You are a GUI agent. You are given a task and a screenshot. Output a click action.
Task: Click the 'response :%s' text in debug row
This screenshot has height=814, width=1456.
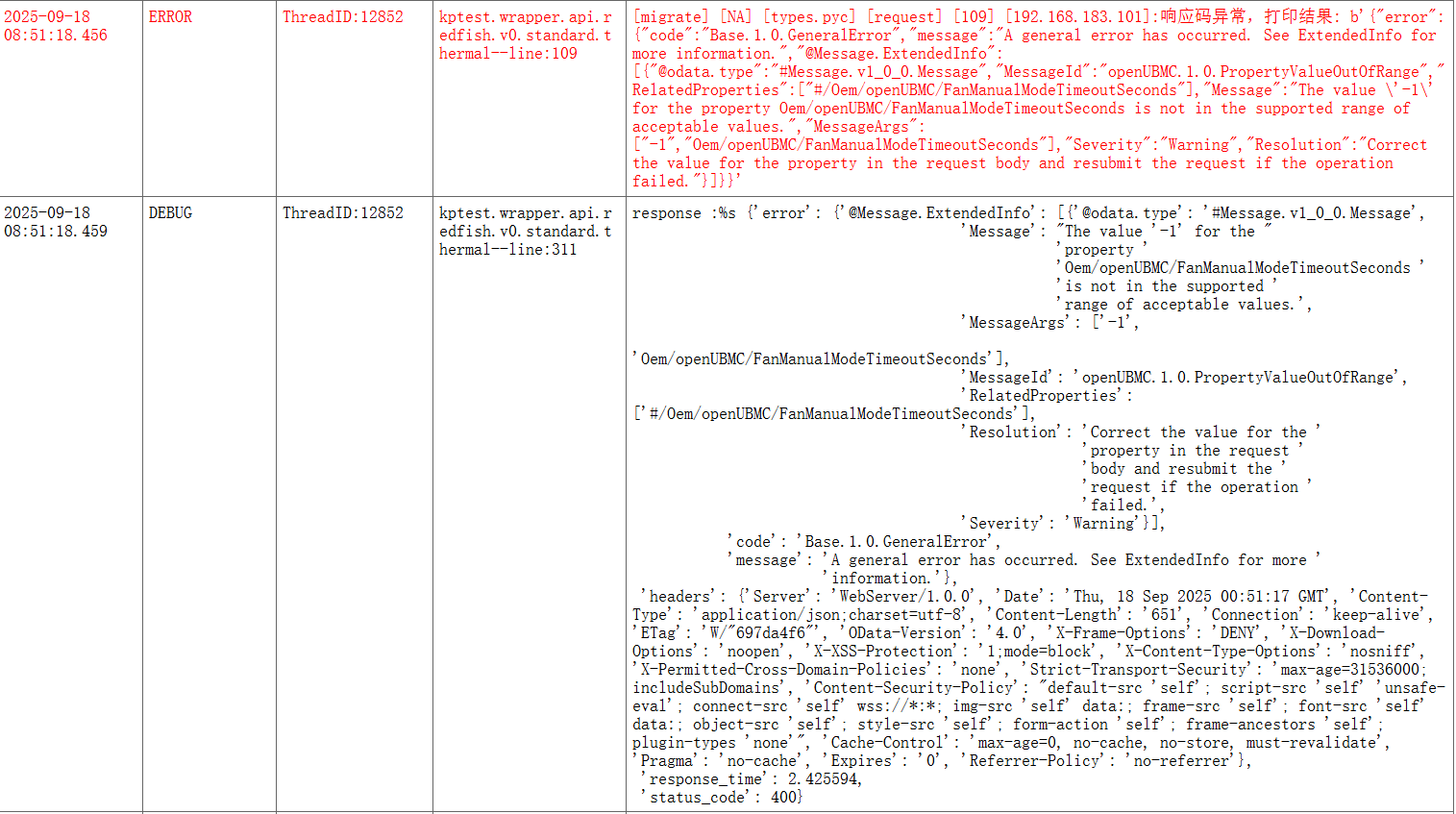click(683, 213)
